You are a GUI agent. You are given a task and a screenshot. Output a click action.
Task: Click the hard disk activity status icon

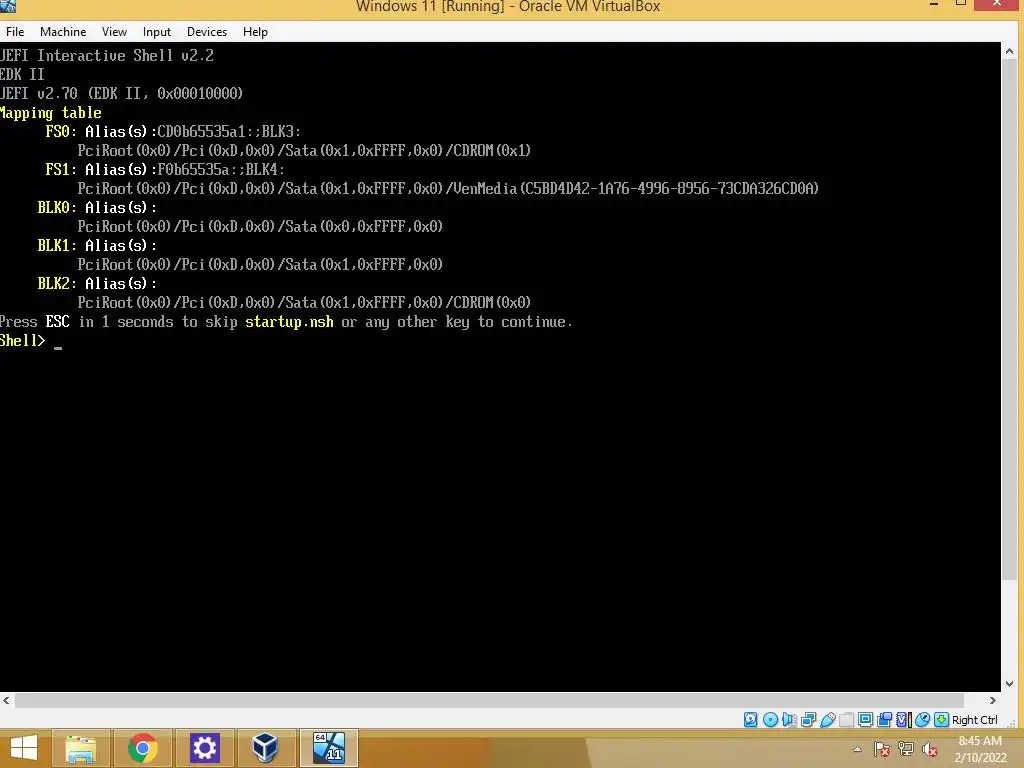click(751, 720)
